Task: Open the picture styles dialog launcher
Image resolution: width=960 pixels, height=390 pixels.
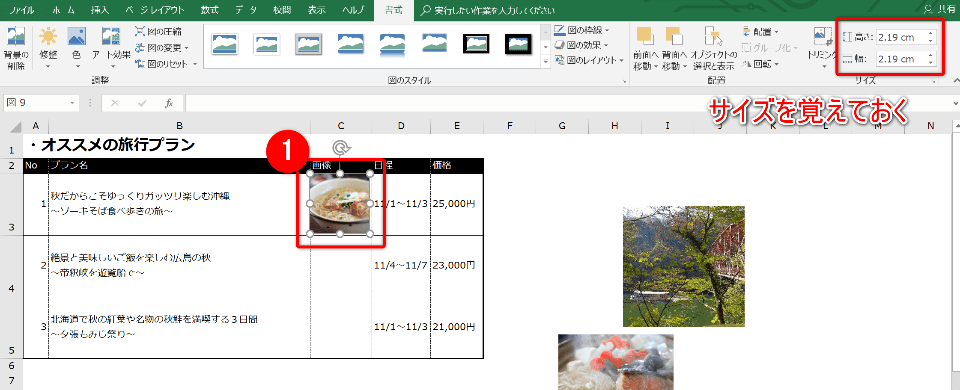Action: pyautogui.click(x=624, y=81)
